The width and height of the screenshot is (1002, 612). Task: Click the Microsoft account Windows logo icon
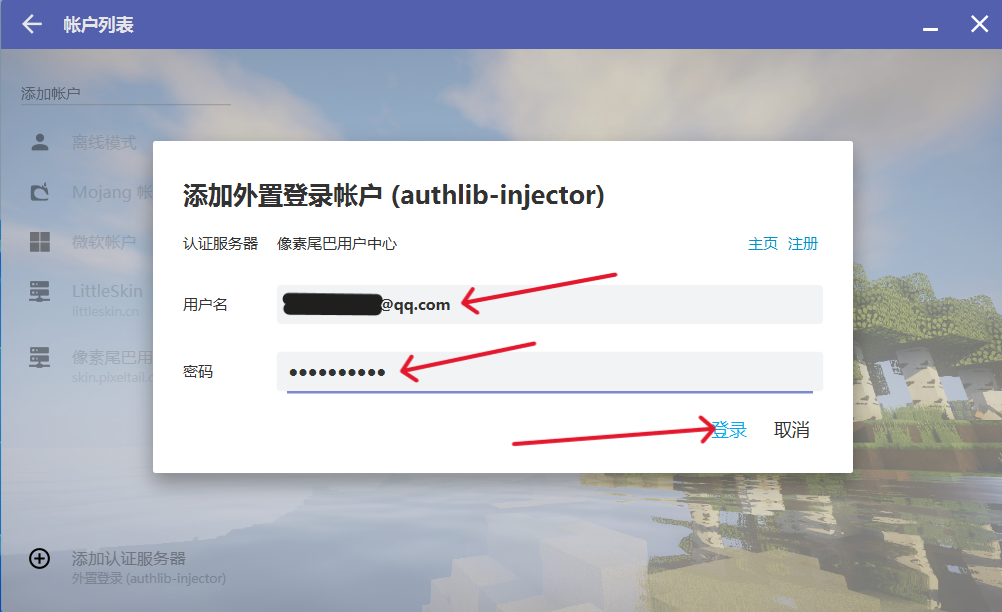[x=40, y=242]
